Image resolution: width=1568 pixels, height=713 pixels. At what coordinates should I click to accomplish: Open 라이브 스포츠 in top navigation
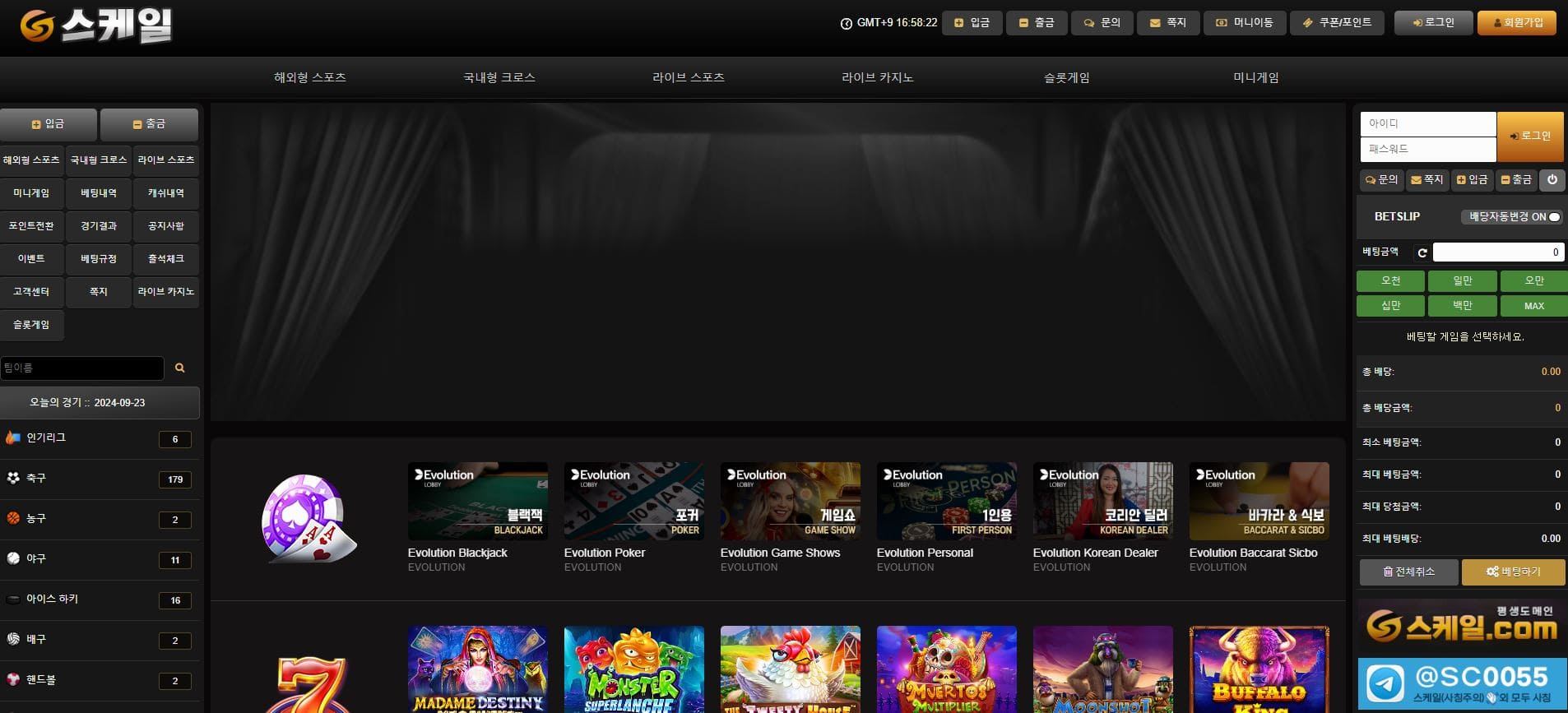(689, 77)
